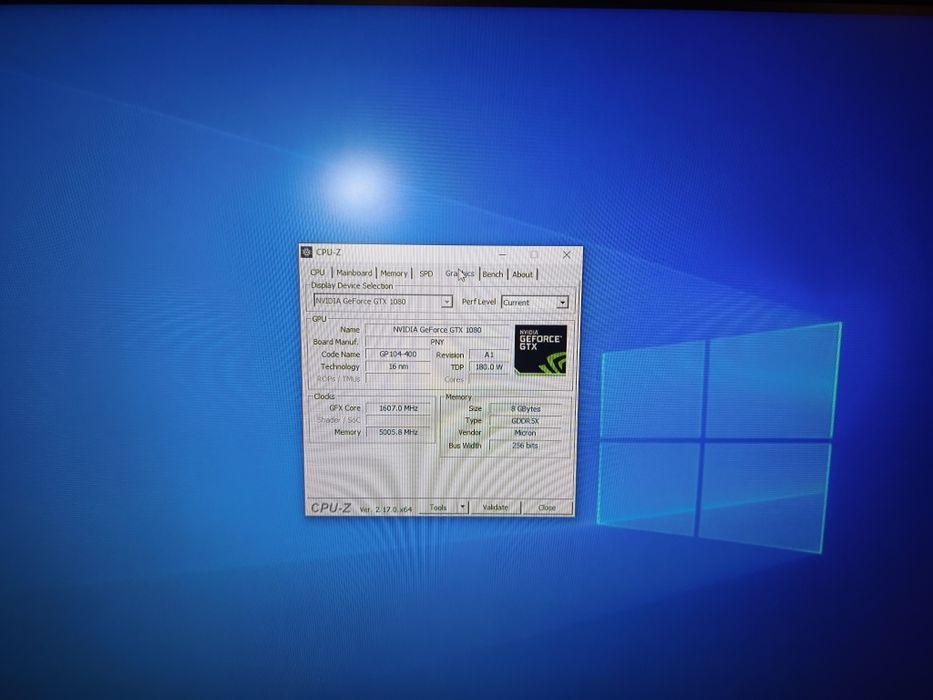Click the Validate button
This screenshot has width=933, height=700.
[x=495, y=507]
